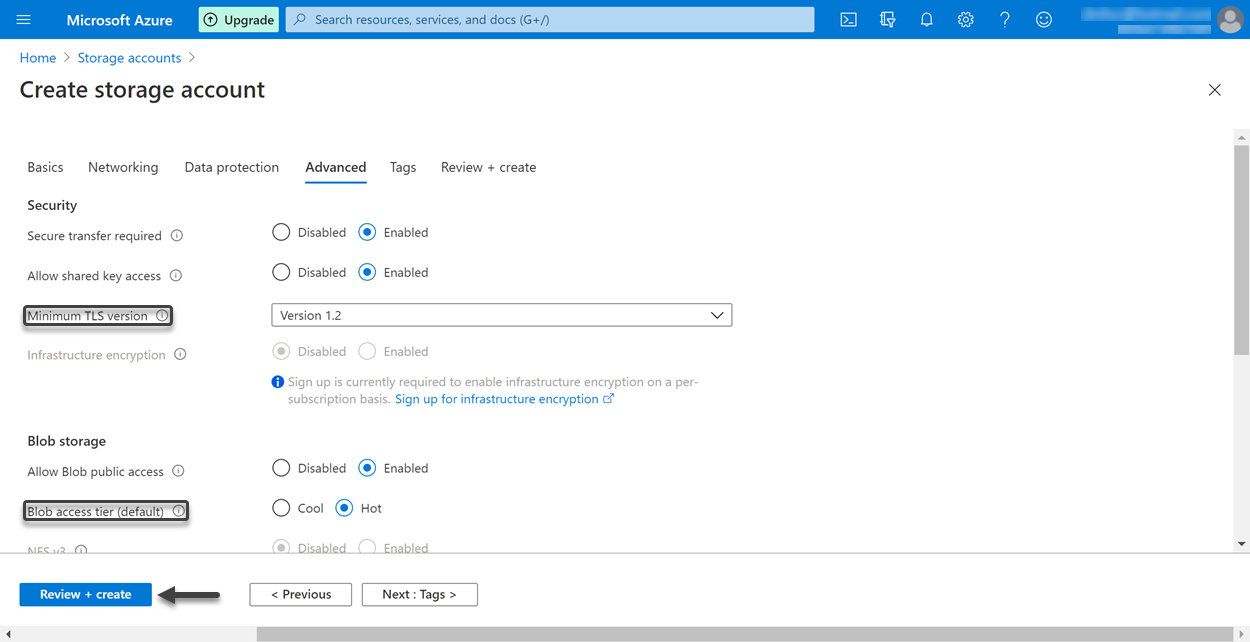The height and width of the screenshot is (642, 1250).
Task: Choose the Hot blob access tier
Action: [344, 508]
